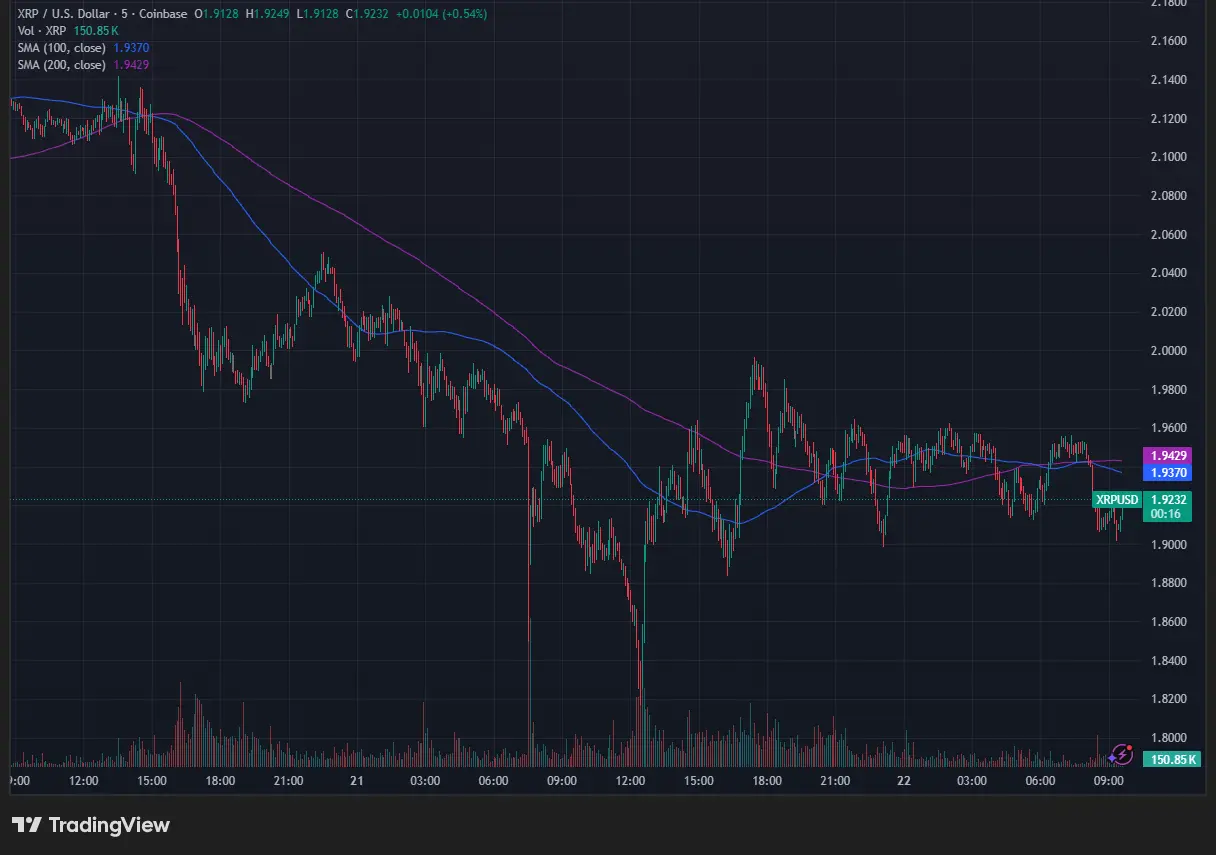Select the SMA (200, close) indicator legend
The width and height of the screenshot is (1216, 855).
pos(60,64)
